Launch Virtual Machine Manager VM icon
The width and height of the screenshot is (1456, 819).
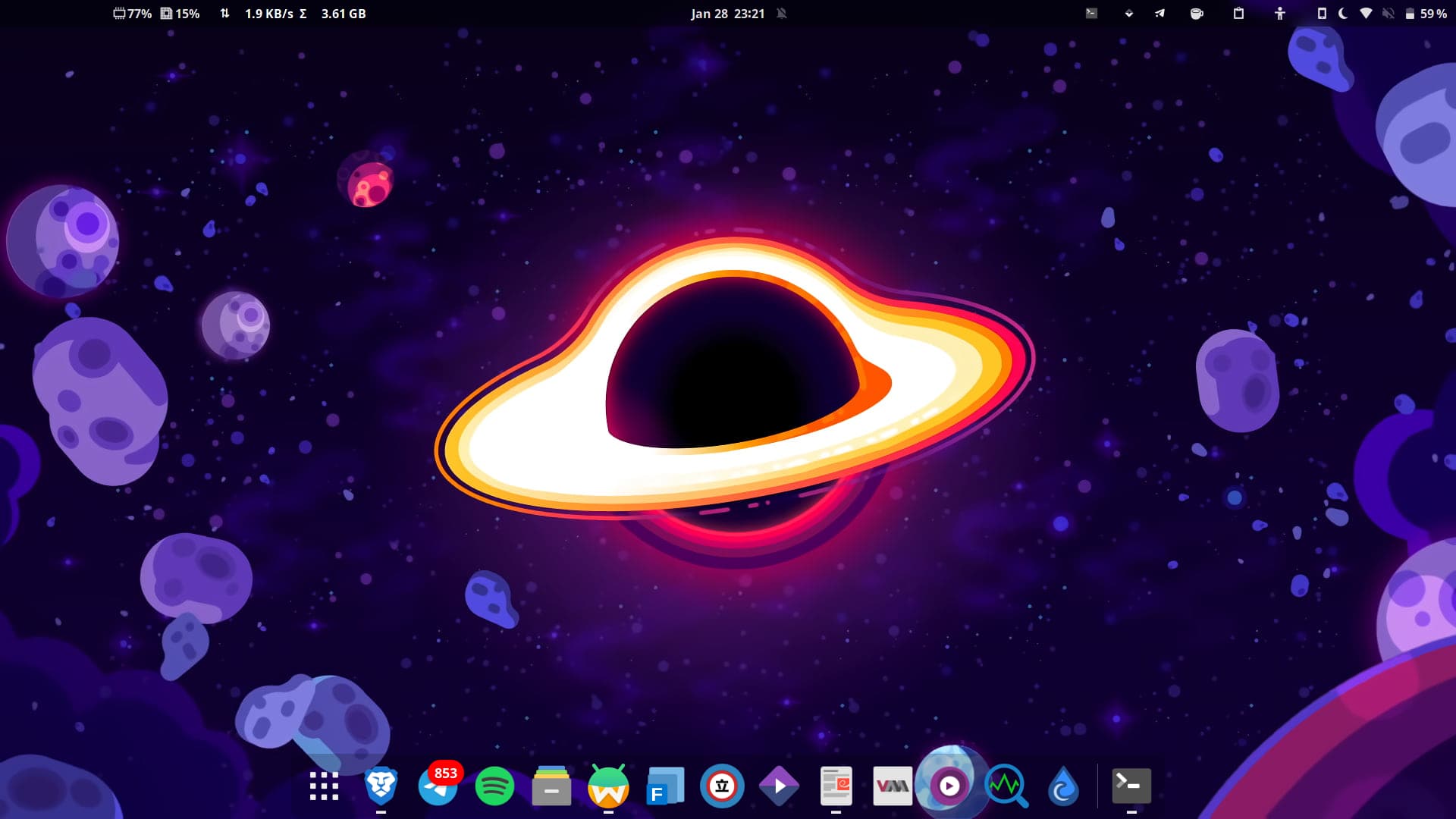tap(893, 786)
